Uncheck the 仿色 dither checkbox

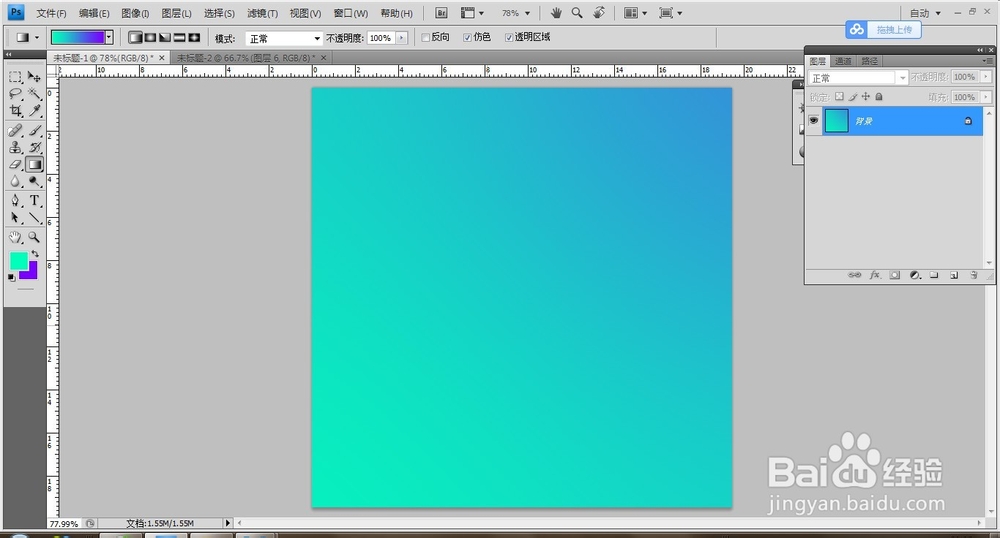coord(467,38)
